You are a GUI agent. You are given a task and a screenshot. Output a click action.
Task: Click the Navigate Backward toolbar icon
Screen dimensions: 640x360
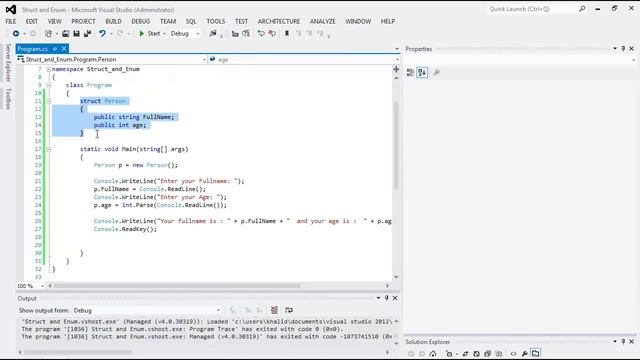tap(16, 33)
